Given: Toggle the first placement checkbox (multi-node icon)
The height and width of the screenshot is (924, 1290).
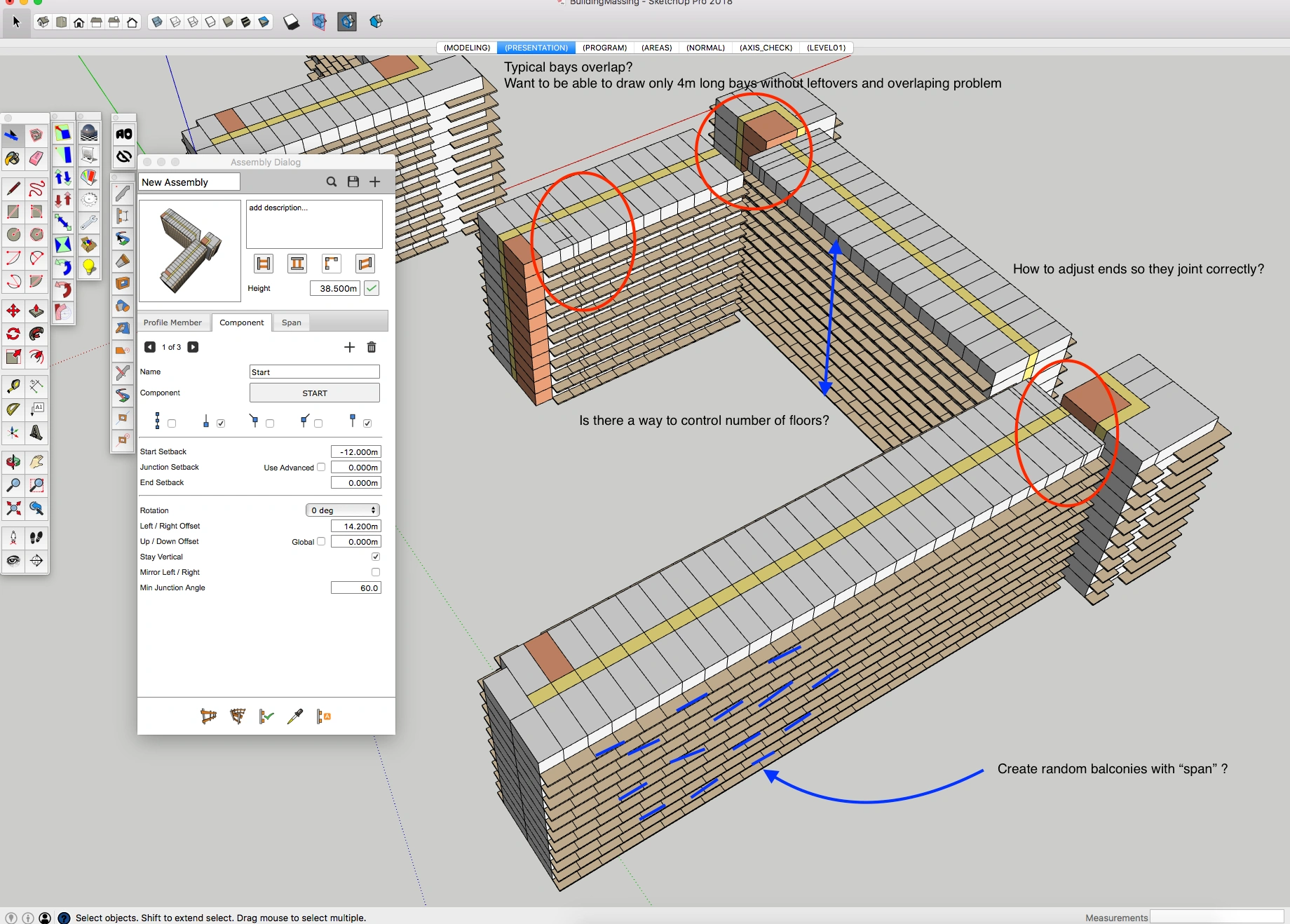Looking at the screenshot, I should [x=172, y=423].
